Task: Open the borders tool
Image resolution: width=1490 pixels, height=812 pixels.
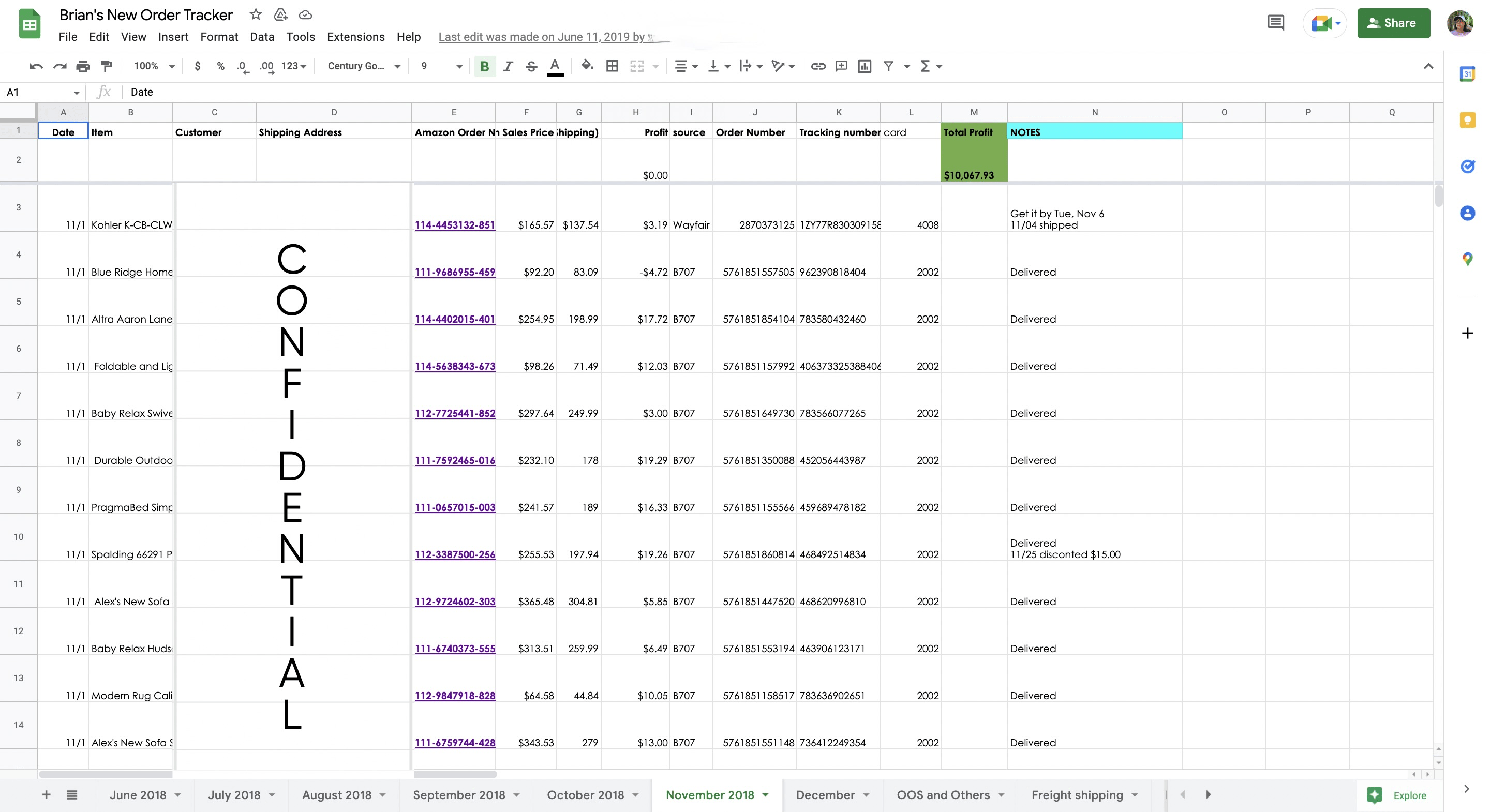Action: click(x=612, y=66)
